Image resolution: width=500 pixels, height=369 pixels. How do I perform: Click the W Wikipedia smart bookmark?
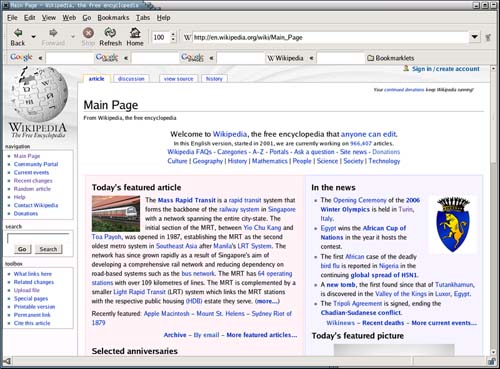pos(285,58)
